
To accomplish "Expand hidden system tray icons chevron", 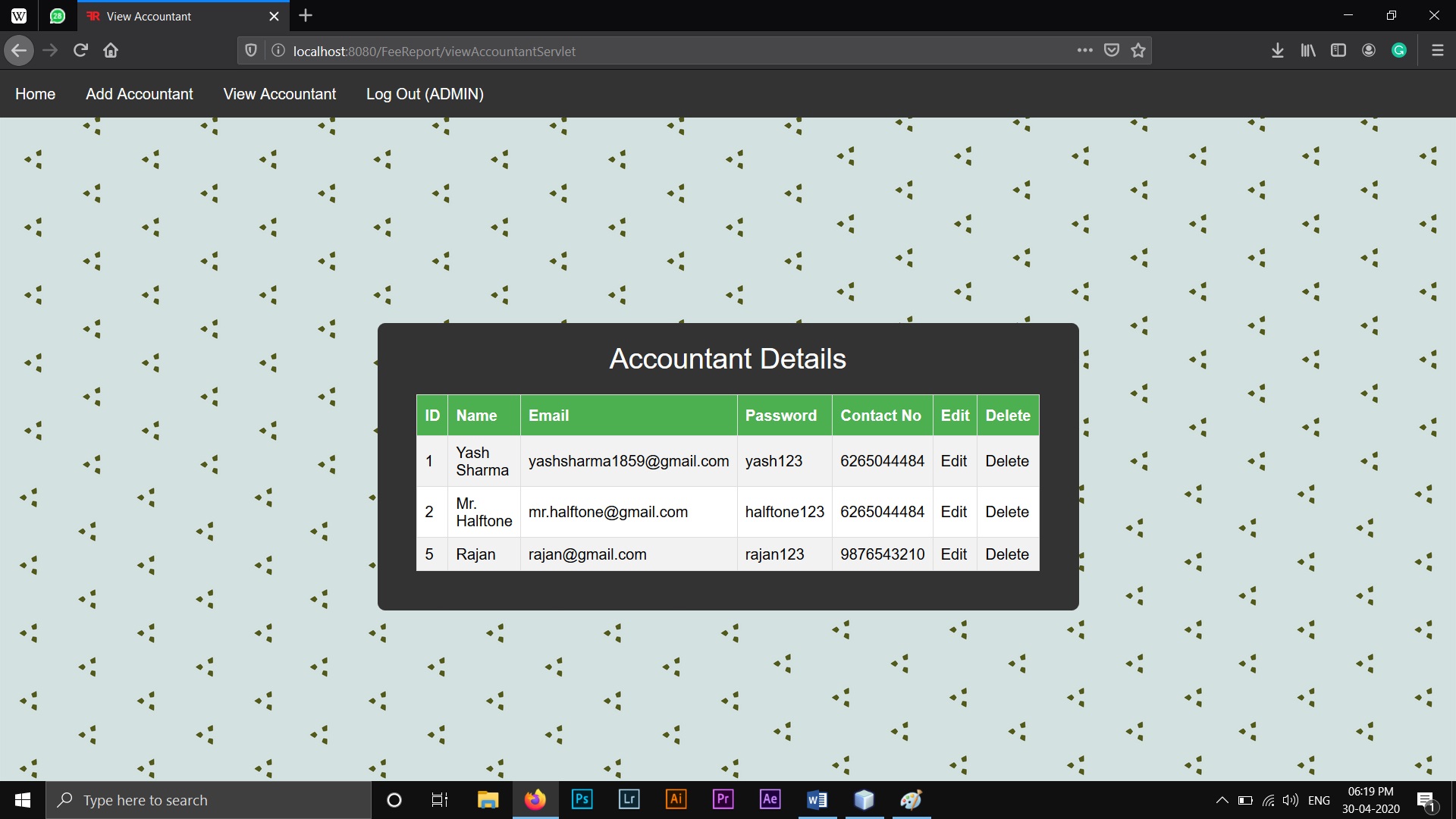I will (x=1222, y=800).
